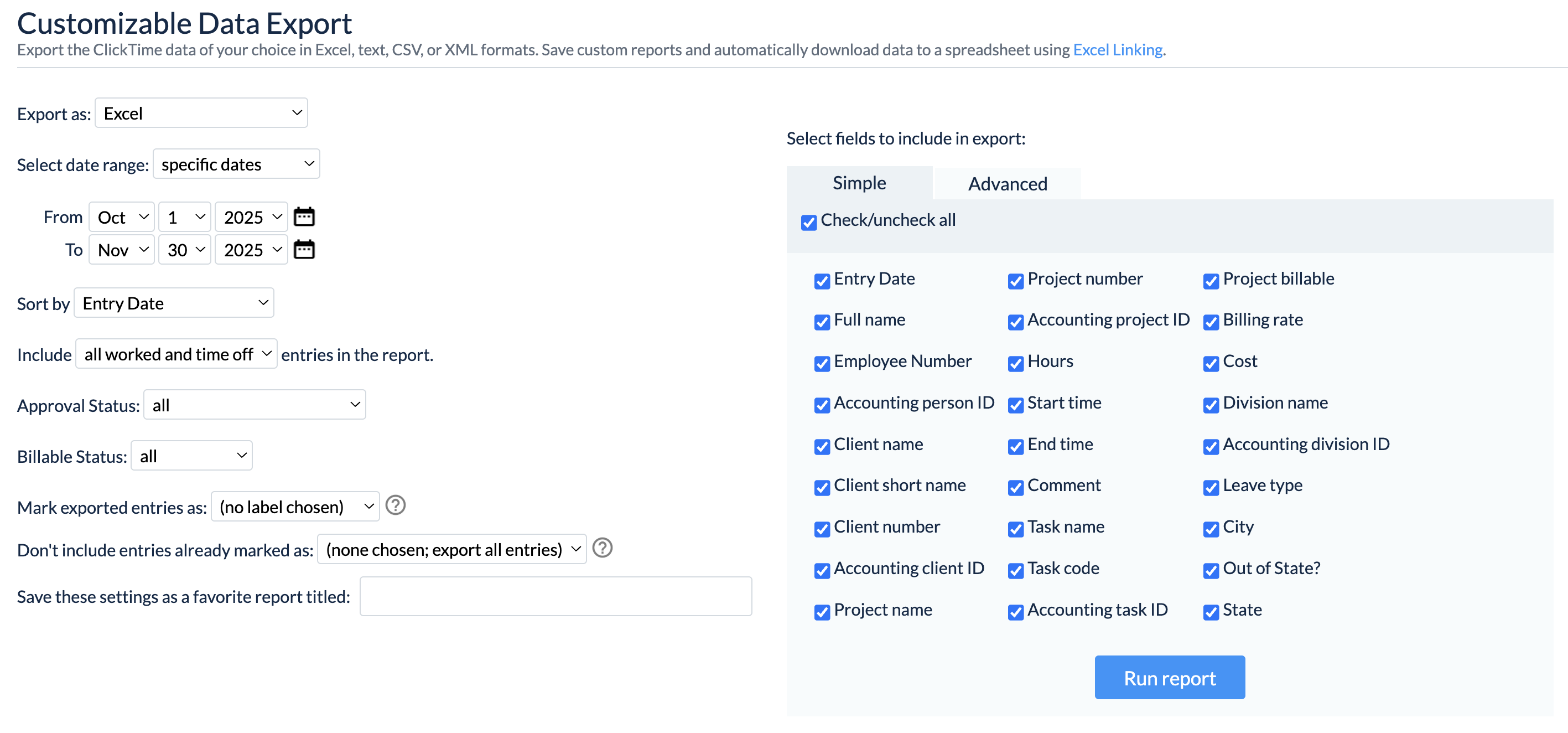This screenshot has width=1568, height=733.
Task: Open the From date calendar picker icon
Action: tap(304, 217)
